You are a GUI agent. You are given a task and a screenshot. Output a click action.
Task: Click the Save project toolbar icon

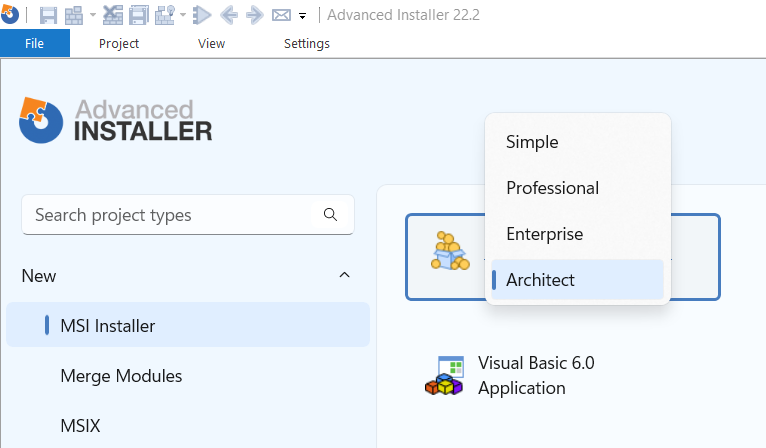(x=48, y=15)
